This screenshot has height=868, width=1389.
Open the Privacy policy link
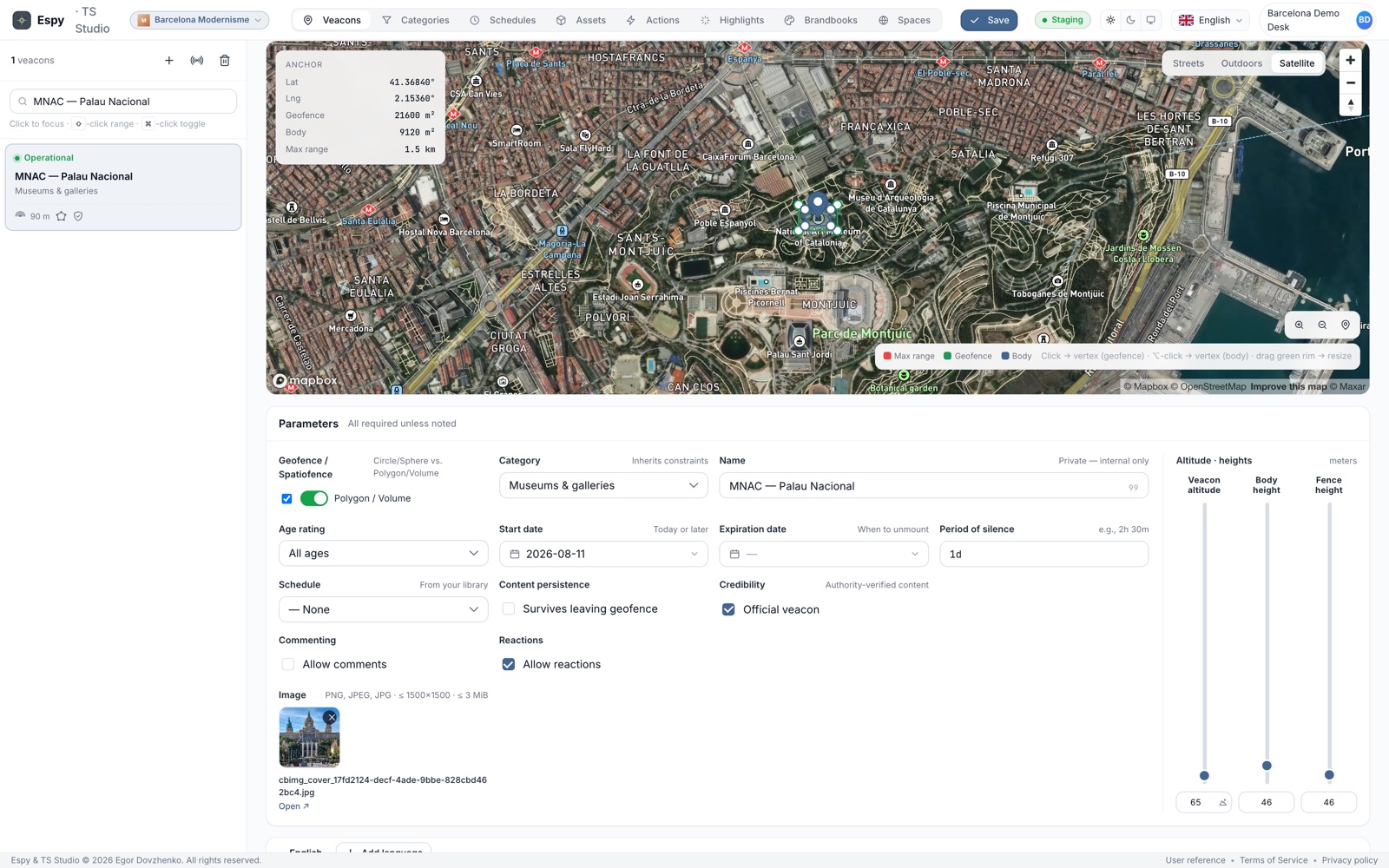(1350, 860)
